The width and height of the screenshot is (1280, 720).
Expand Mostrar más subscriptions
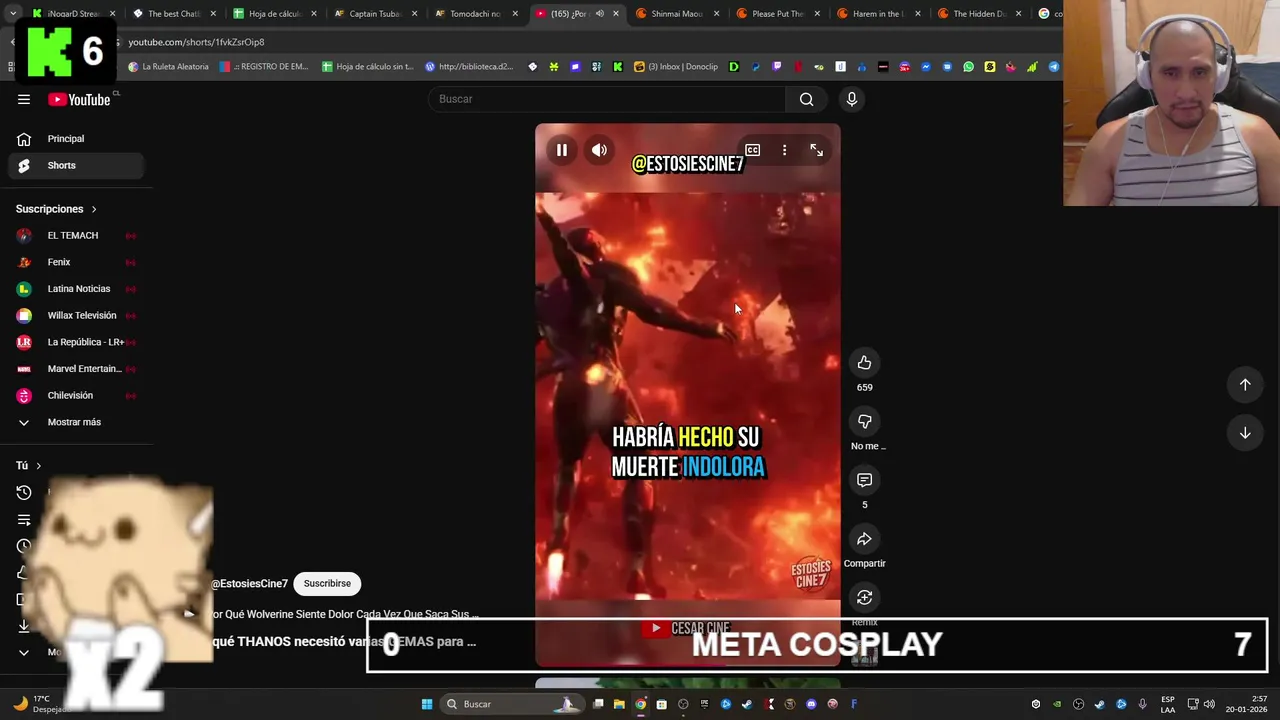(x=76, y=422)
